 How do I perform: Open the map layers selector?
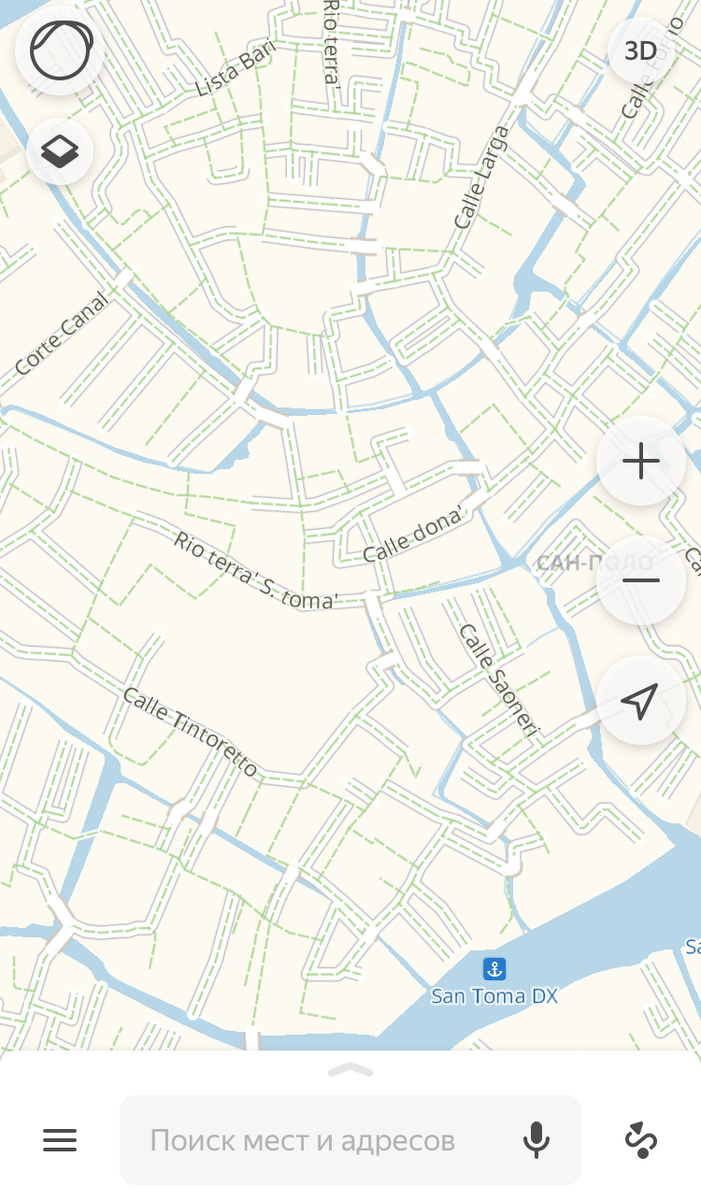pos(60,152)
